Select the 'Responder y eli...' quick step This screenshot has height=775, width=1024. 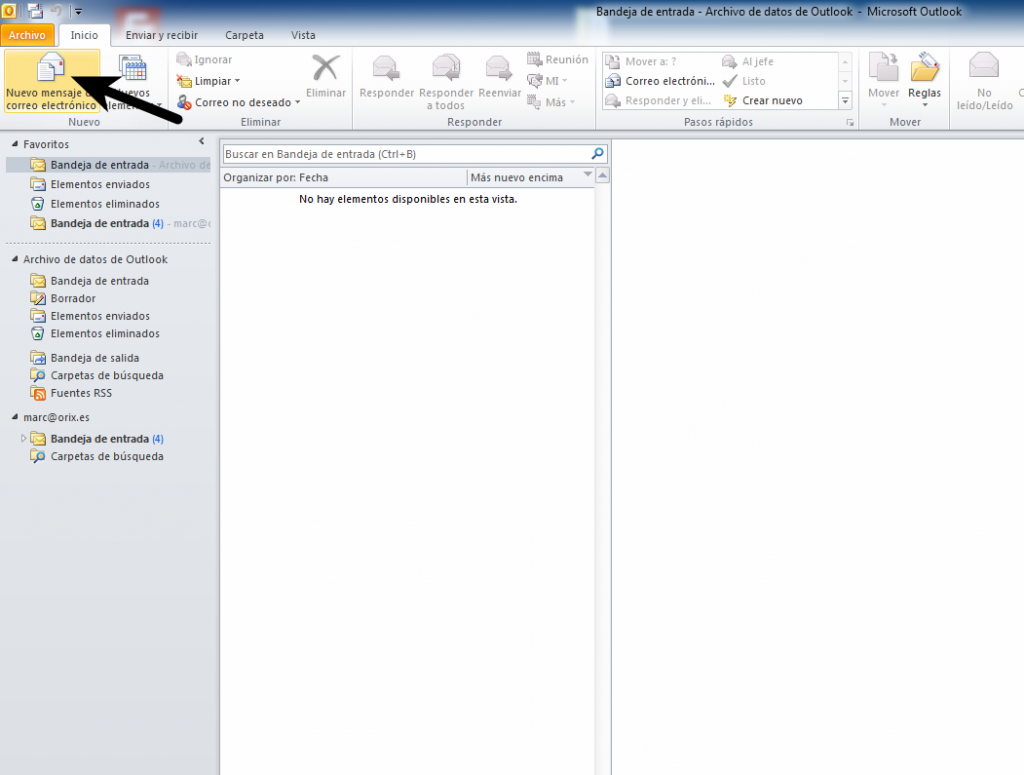tap(658, 101)
